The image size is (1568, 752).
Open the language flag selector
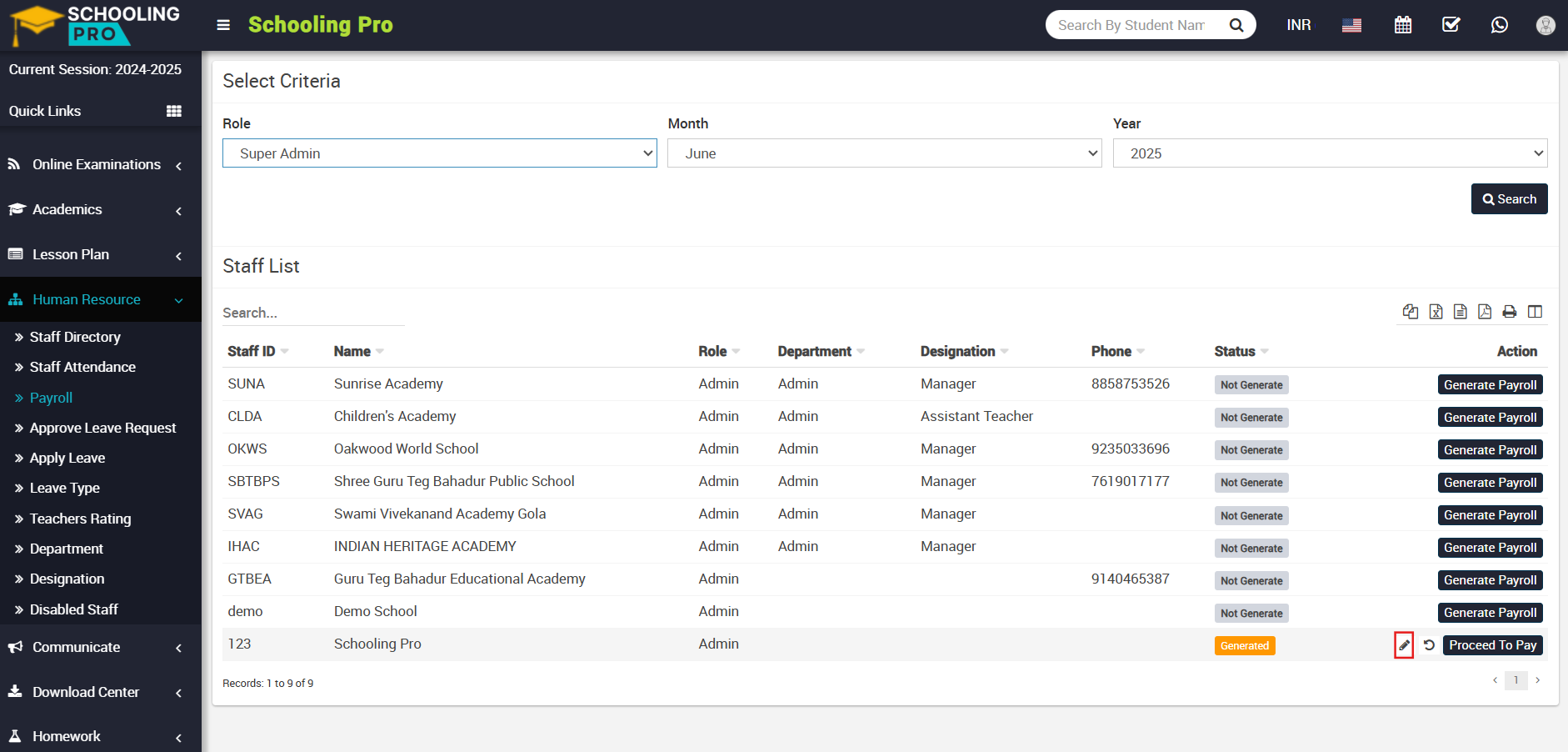click(1351, 25)
